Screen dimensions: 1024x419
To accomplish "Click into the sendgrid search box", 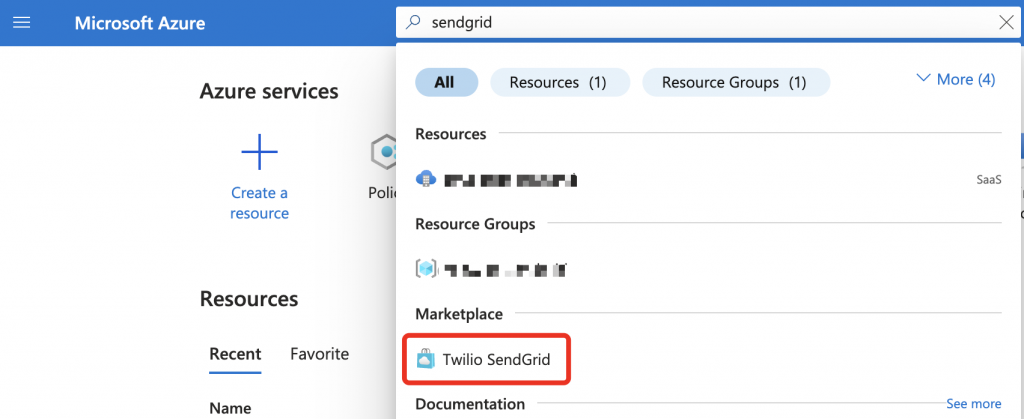I will (x=700, y=23).
